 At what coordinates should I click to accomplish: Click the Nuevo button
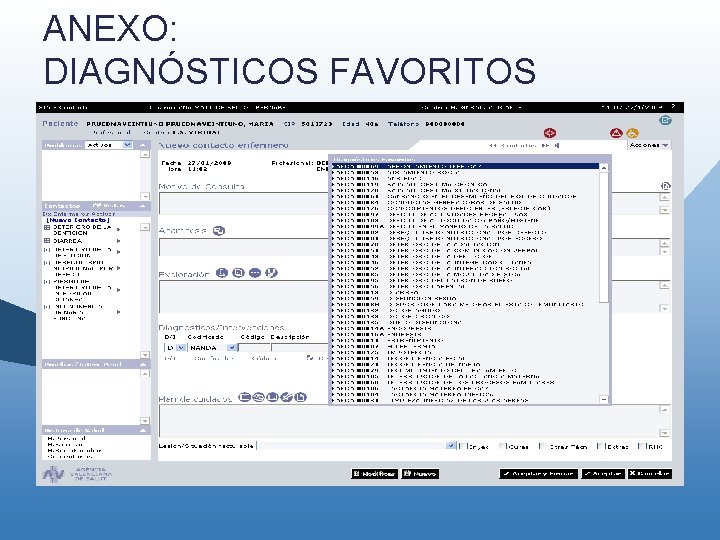[420, 473]
